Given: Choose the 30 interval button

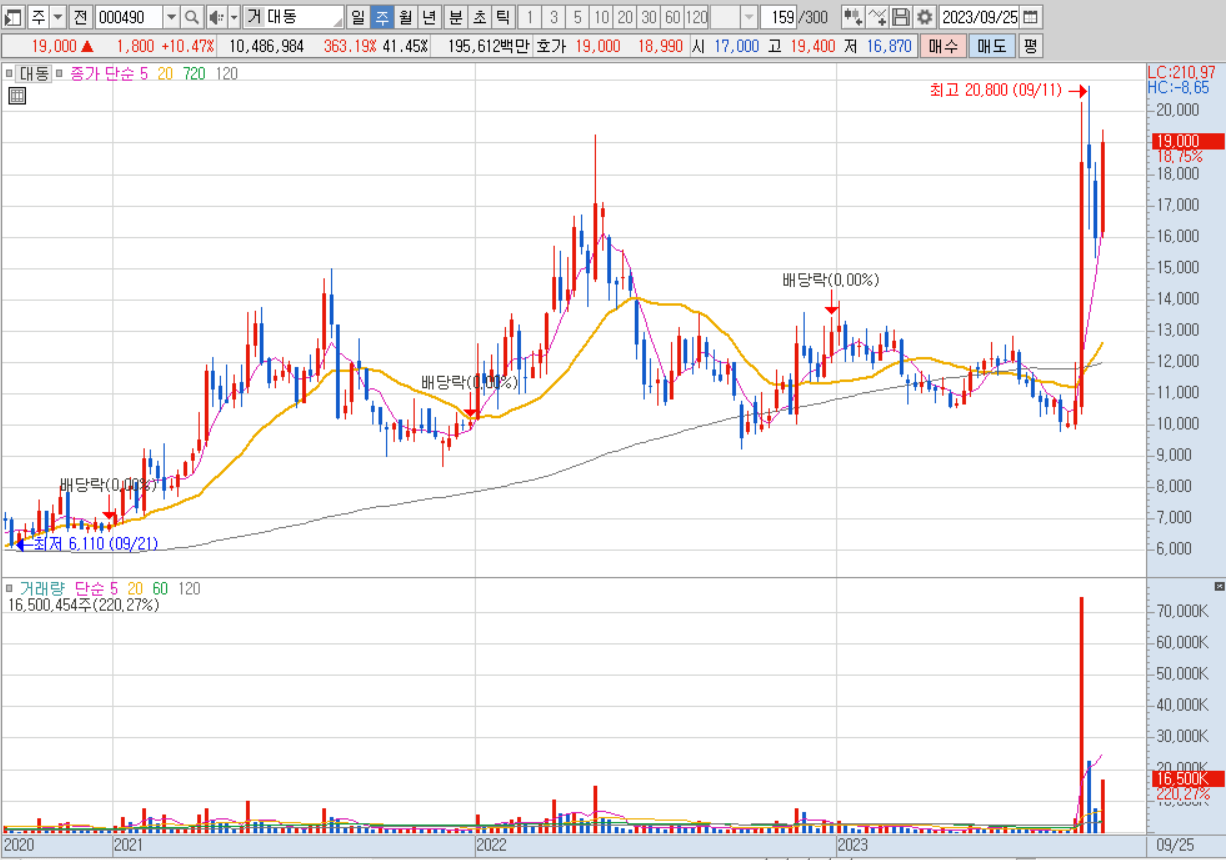Looking at the screenshot, I should pyautogui.click(x=649, y=17).
